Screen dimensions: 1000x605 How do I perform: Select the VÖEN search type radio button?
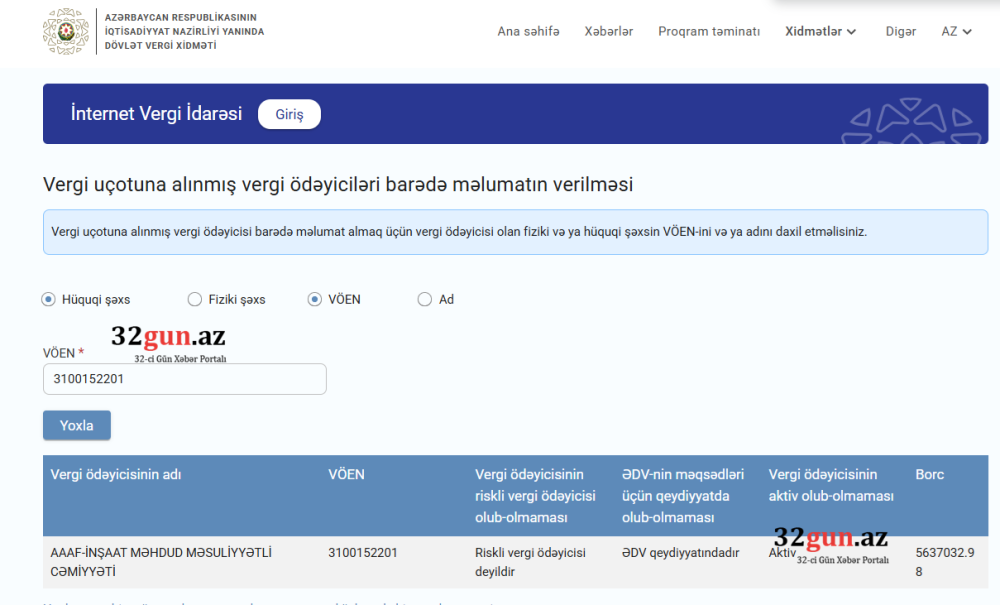point(315,299)
